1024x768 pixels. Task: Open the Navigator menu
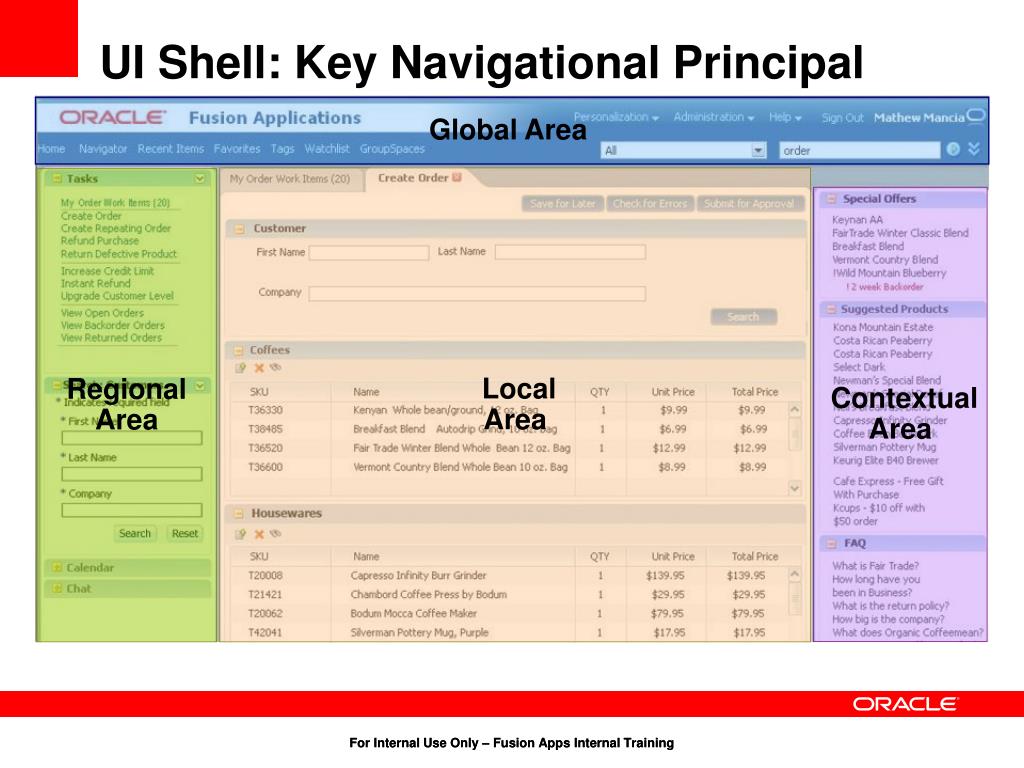coord(103,149)
